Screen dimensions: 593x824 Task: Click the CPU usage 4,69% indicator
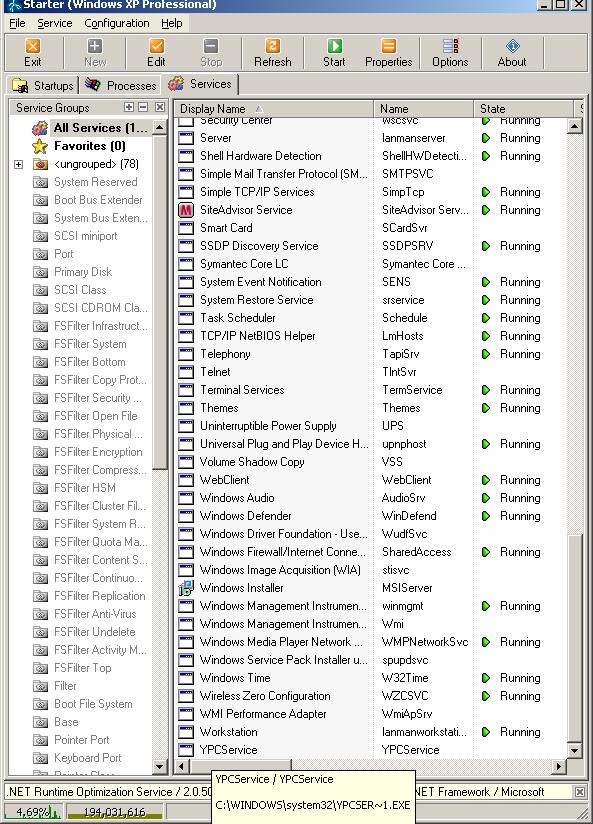[34, 812]
